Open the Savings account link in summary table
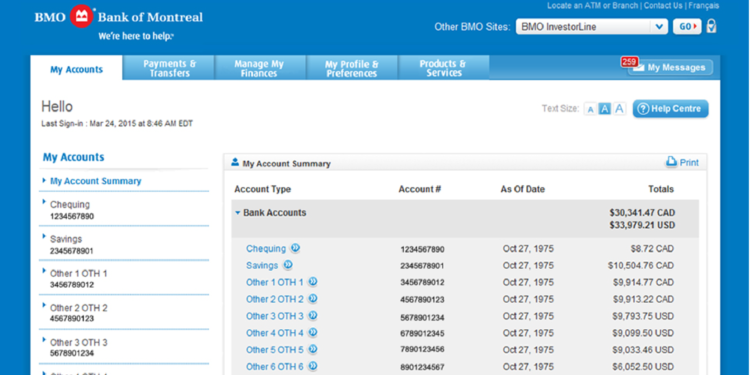 tap(262, 265)
